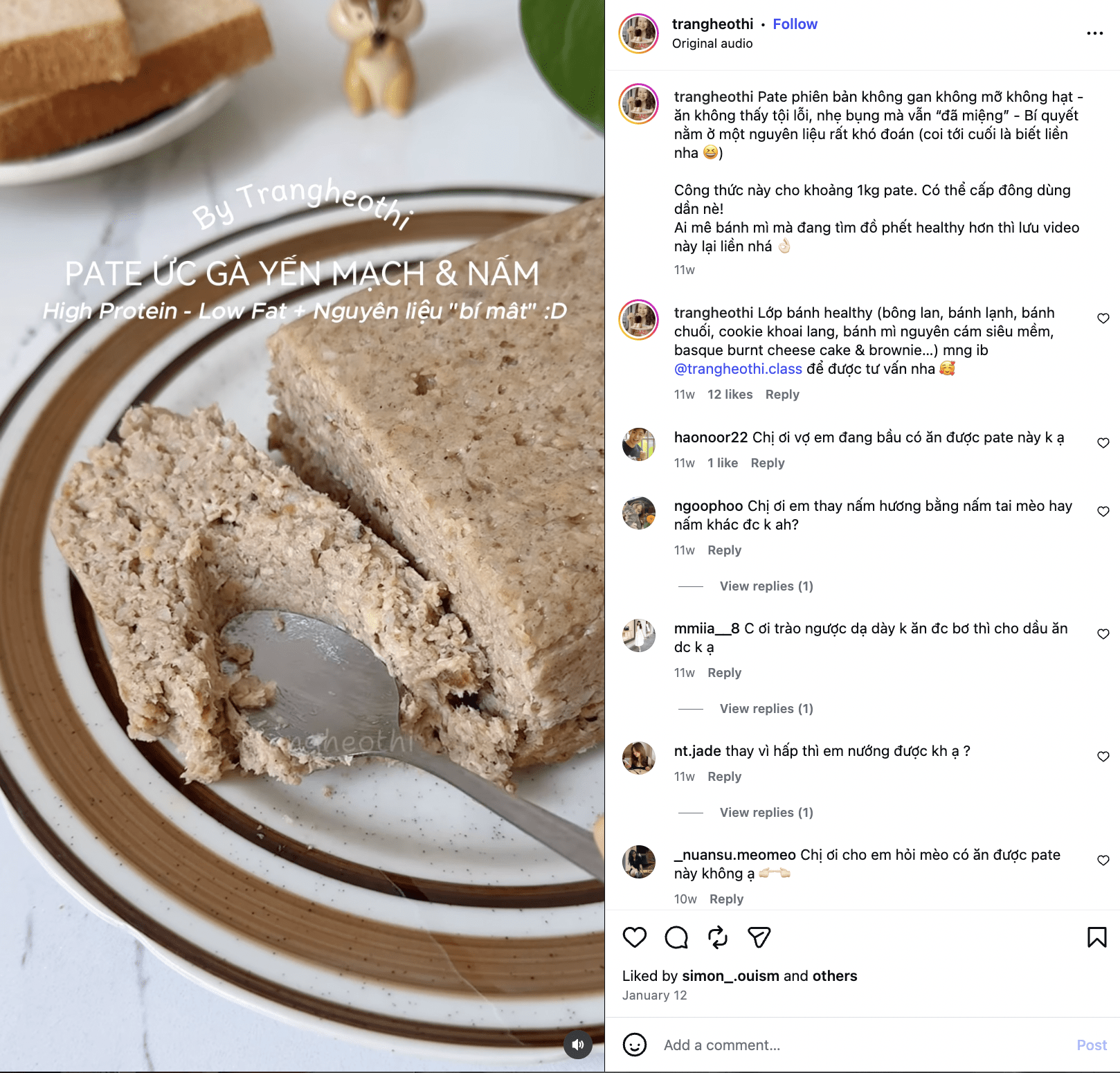
Task: Mute the video audio speaker button
Action: tap(578, 1045)
